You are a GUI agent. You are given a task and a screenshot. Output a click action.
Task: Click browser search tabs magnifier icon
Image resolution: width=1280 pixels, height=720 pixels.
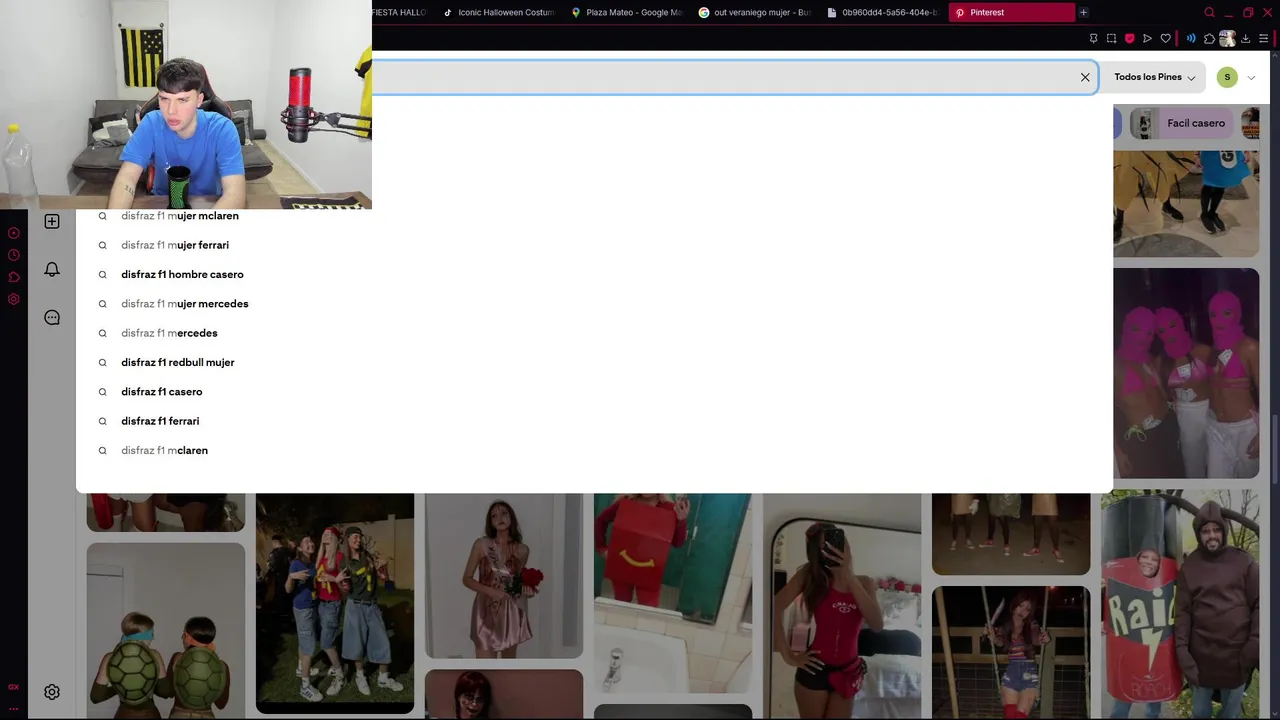pyautogui.click(x=1209, y=12)
